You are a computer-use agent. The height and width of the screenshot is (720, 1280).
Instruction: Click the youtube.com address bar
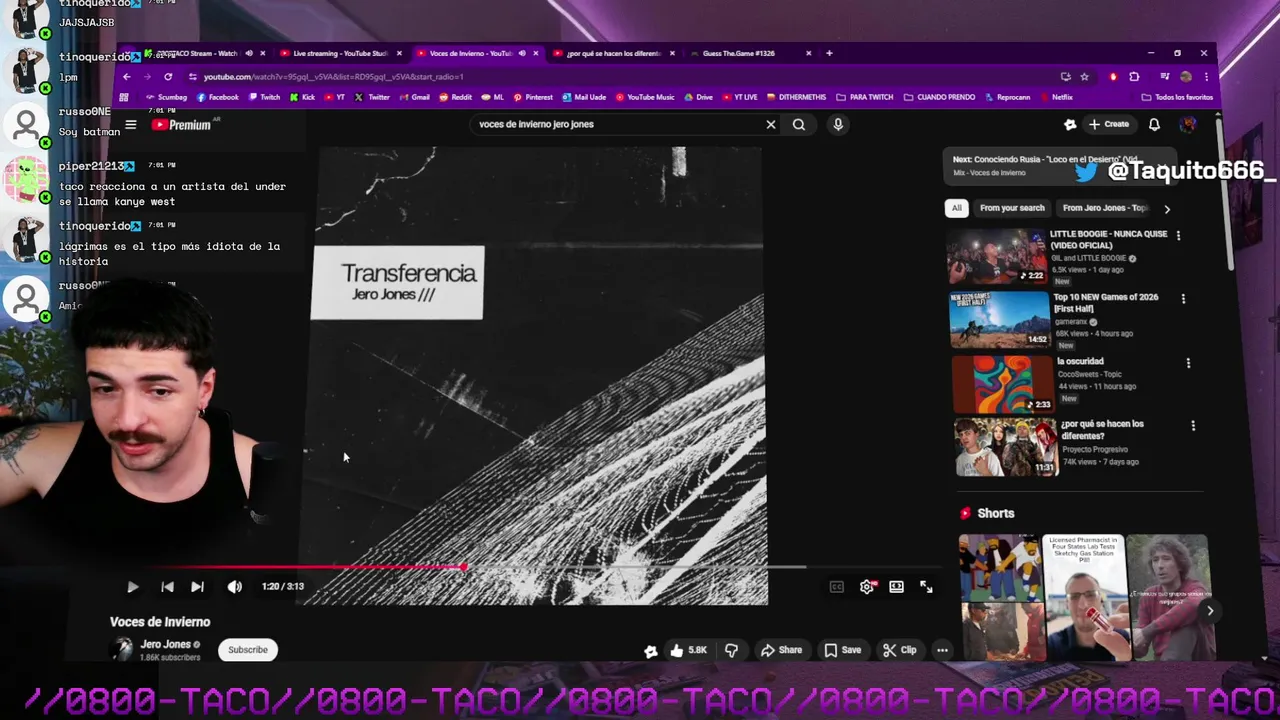[x=620, y=76]
